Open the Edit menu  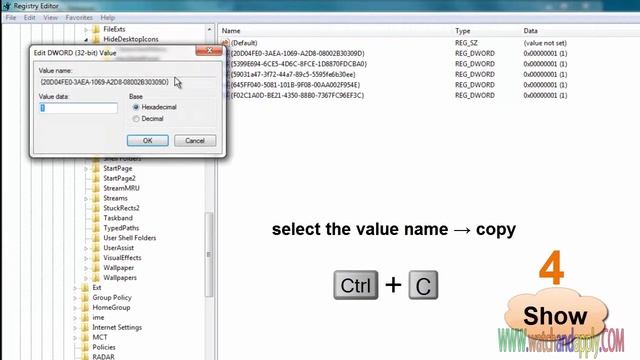coord(29,18)
